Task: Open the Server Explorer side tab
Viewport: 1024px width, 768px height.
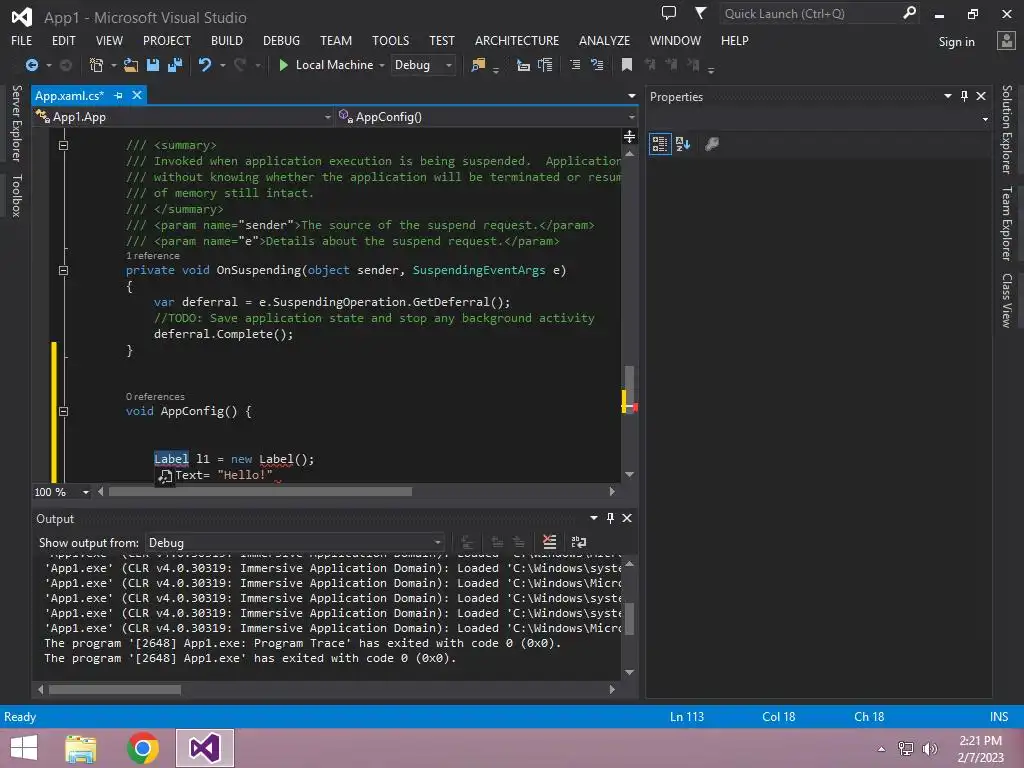Action: (17, 123)
